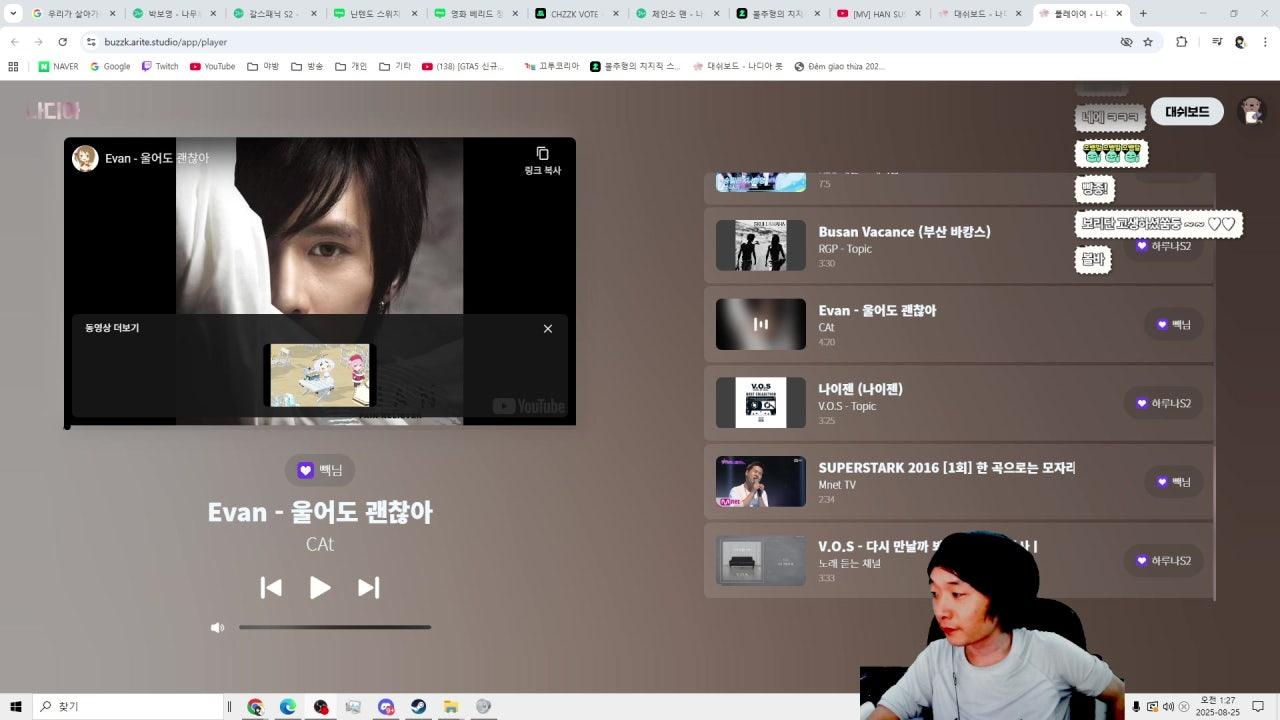Viewport: 1280px width, 720px height.
Task: Click the Mnet TV video thumbnail
Action: (761, 481)
